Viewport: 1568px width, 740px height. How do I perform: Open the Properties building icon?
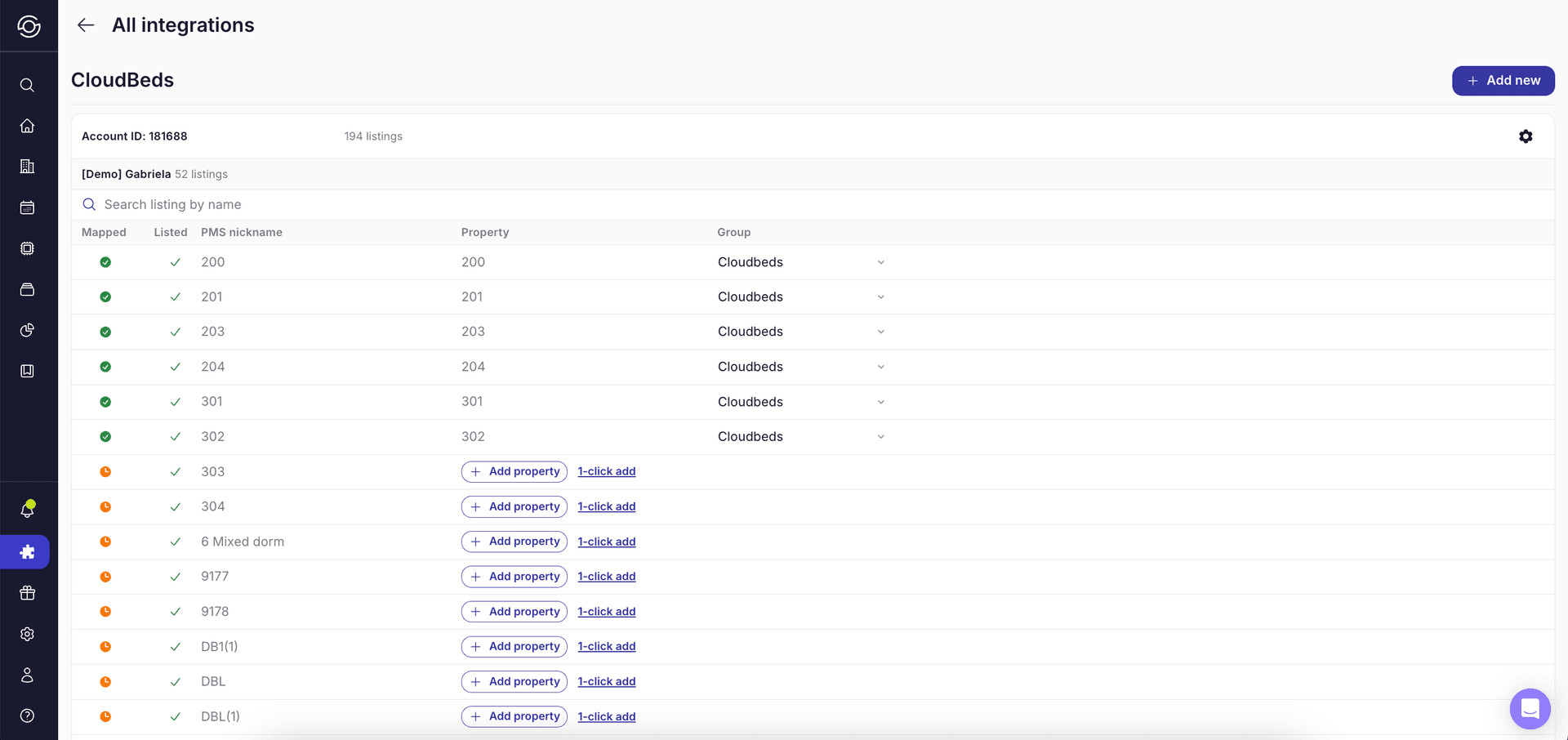(x=27, y=166)
